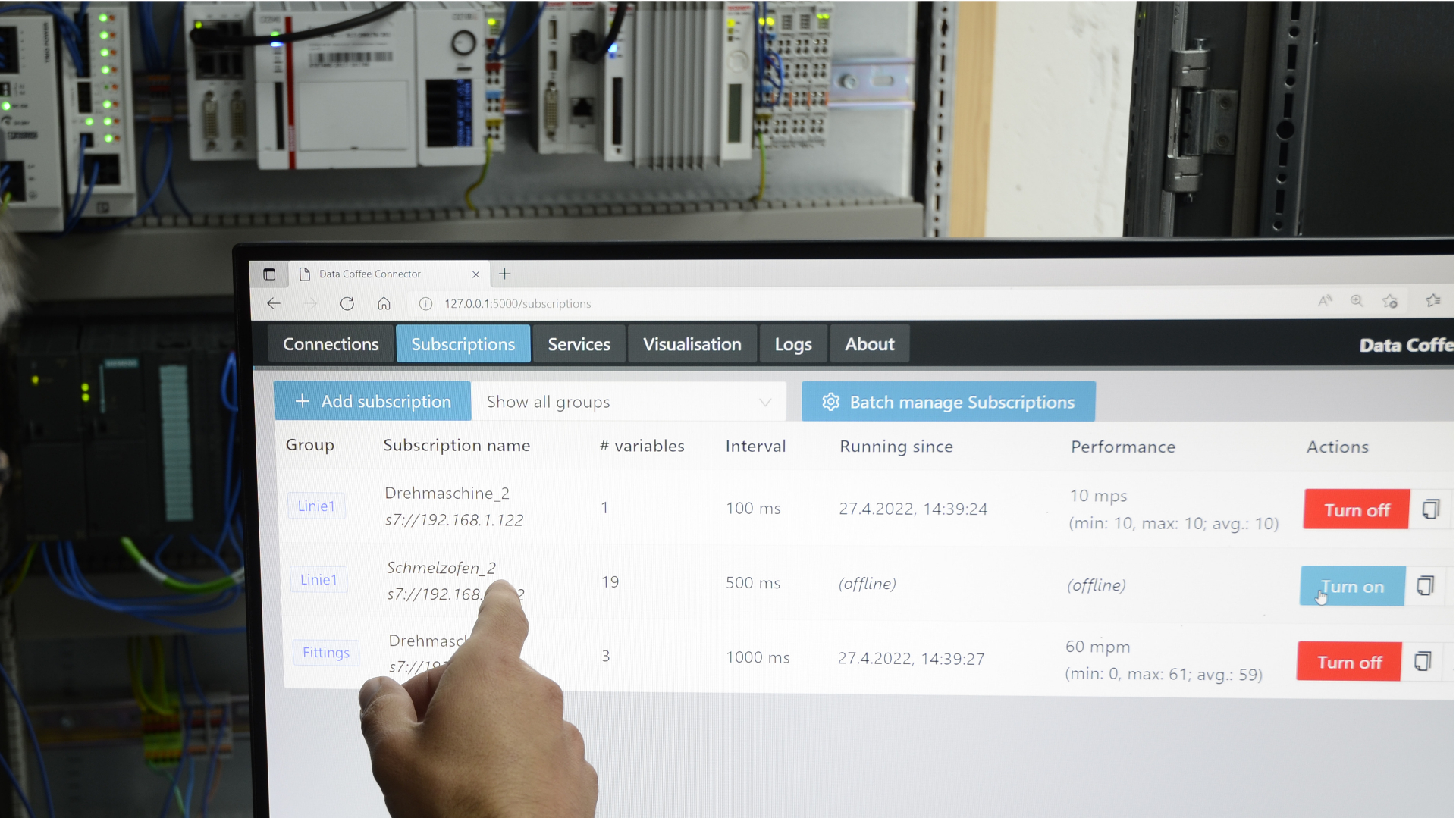
Task: Click the copy icon in Drehmaschine_2 row
Action: tap(1430, 509)
